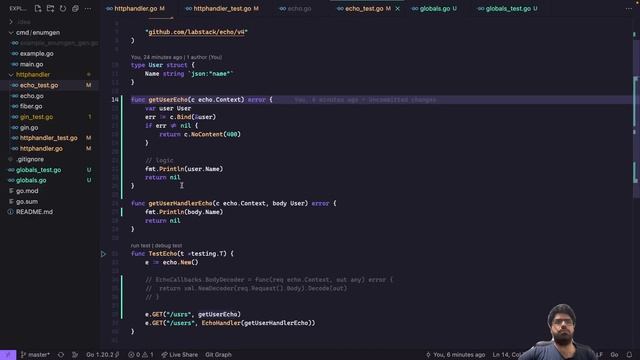Click the status bar icon beside the sync icon

[75, 355]
